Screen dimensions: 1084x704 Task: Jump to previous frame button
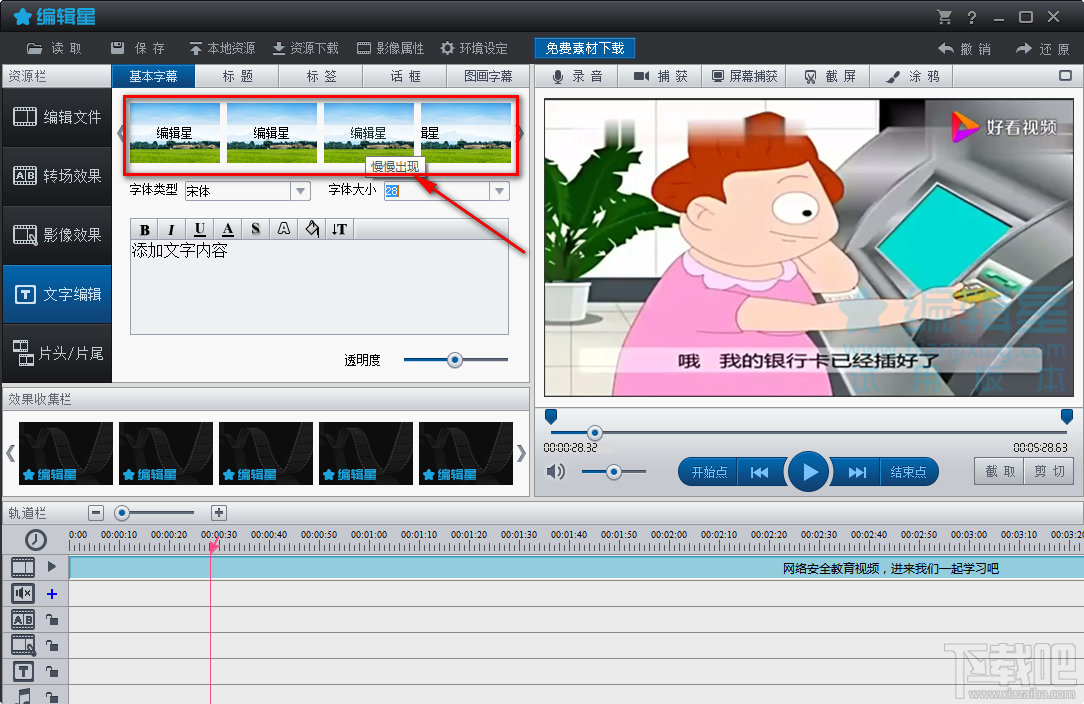[760, 472]
